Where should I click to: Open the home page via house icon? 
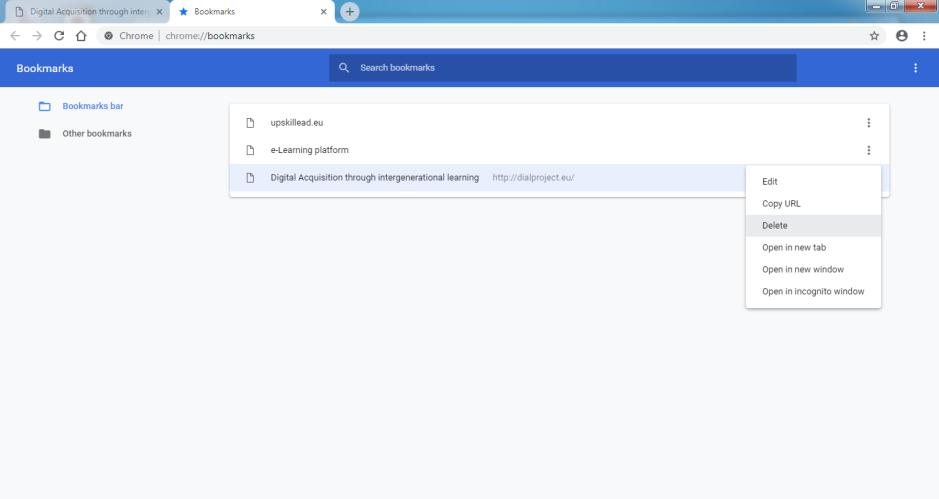[81, 36]
